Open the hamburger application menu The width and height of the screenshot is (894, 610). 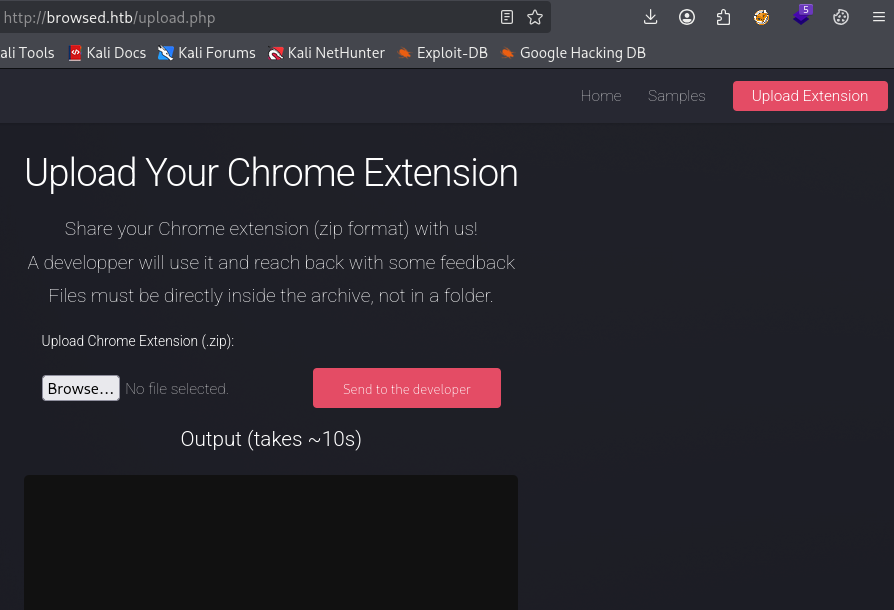[878, 17]
